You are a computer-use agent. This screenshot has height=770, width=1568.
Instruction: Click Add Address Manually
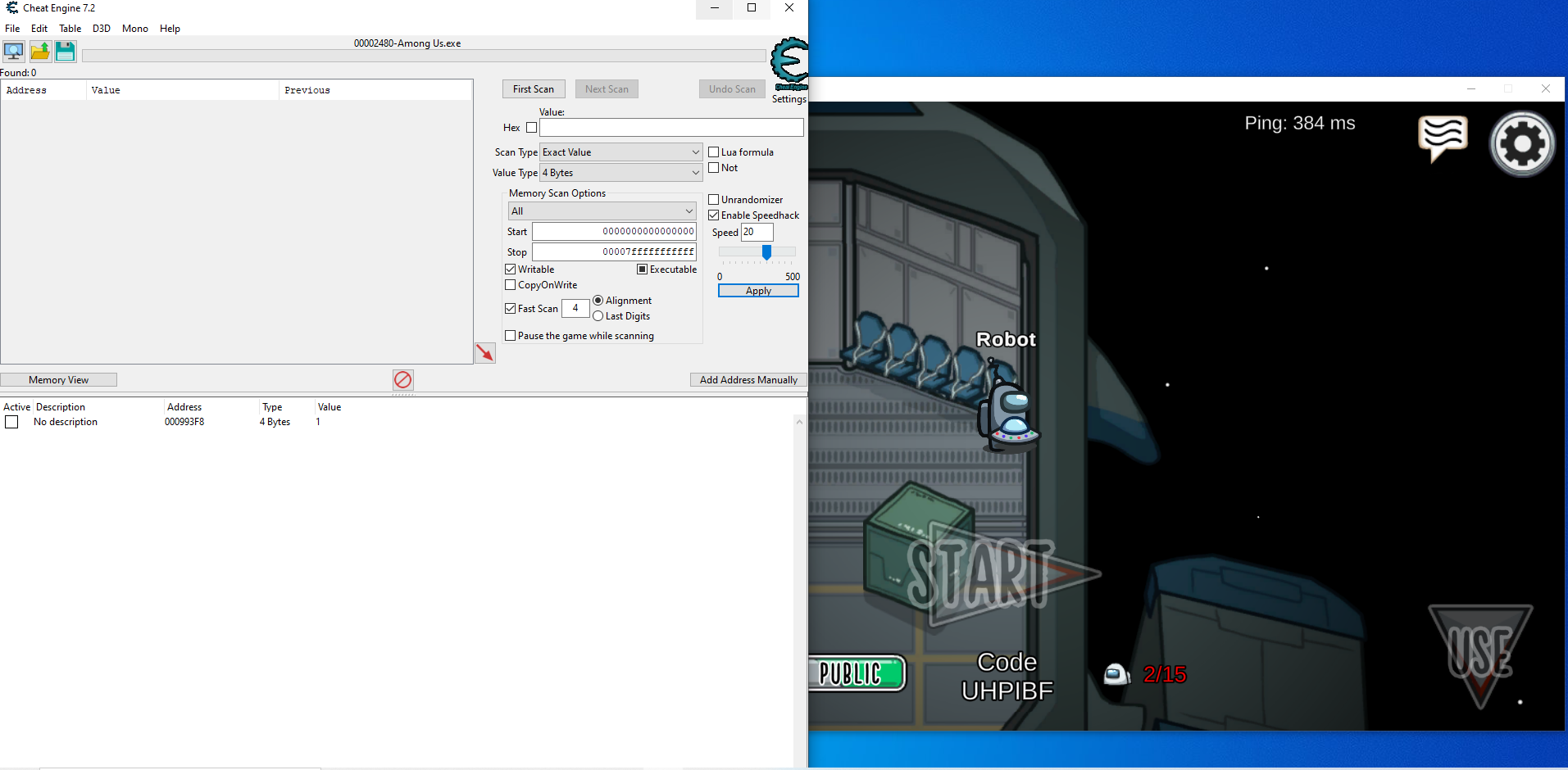pyautogui.click(x=748, y=379)
